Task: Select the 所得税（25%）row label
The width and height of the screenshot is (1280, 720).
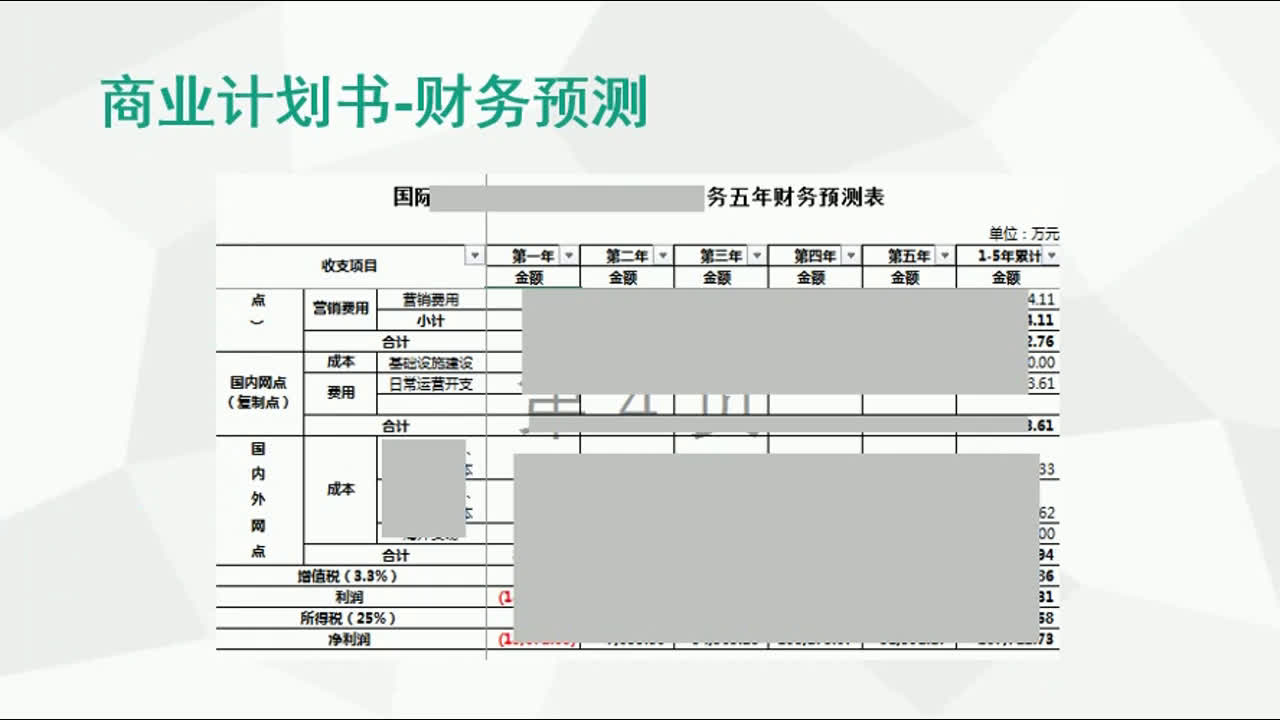Action: [x=351, y=618]
